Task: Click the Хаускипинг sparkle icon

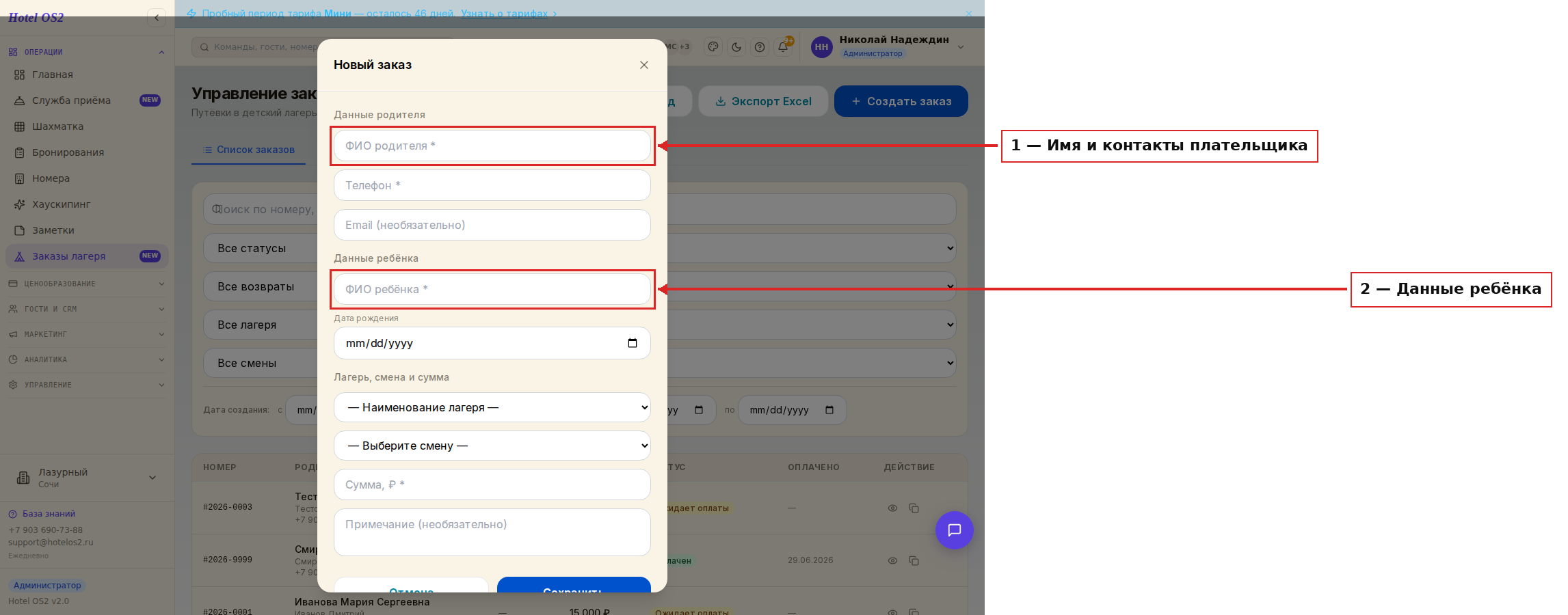Action: [19, 204]
